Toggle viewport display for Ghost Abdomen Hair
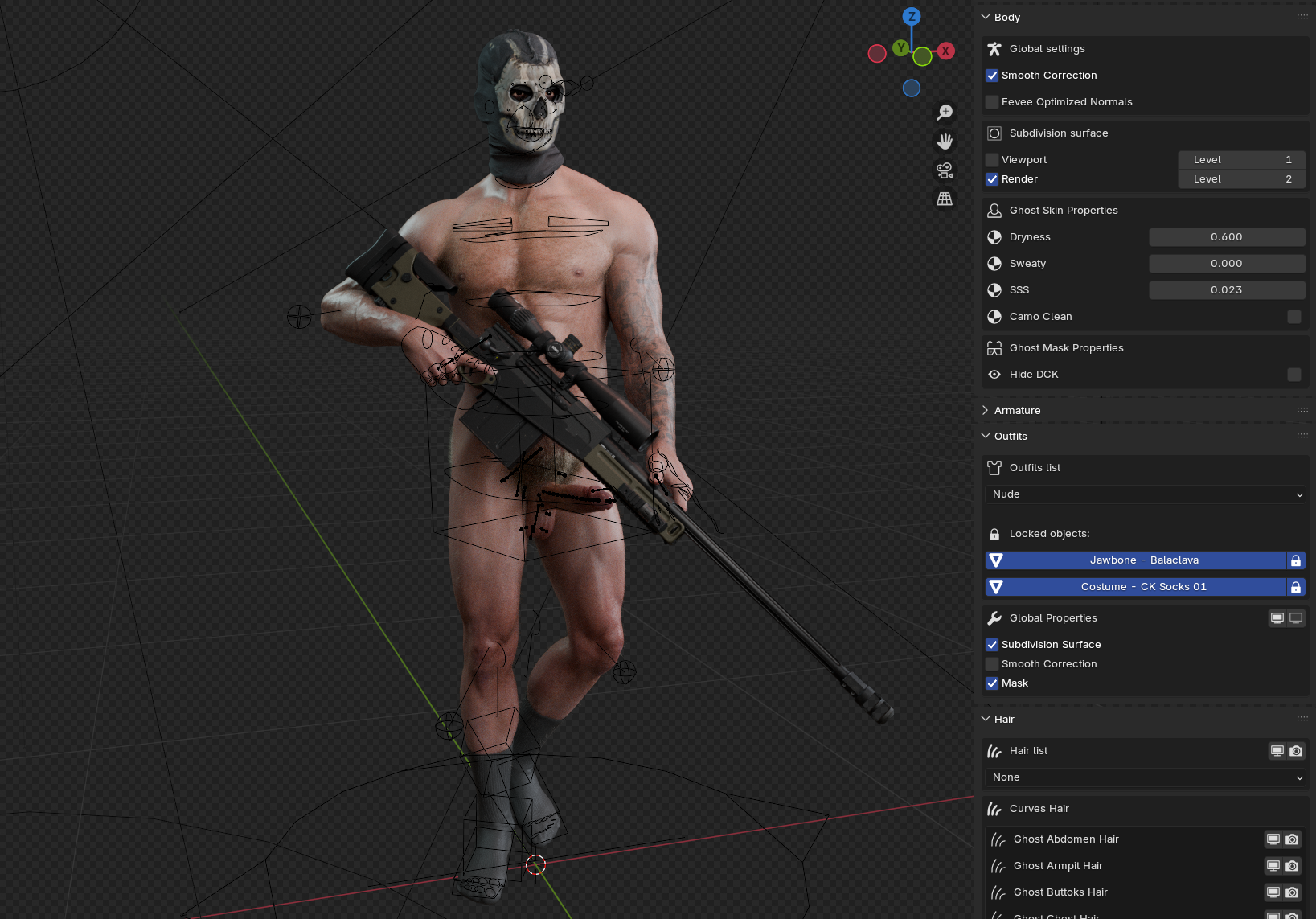The width and height of the screenshot is (1316, 919). click(x=1273, y=839)
